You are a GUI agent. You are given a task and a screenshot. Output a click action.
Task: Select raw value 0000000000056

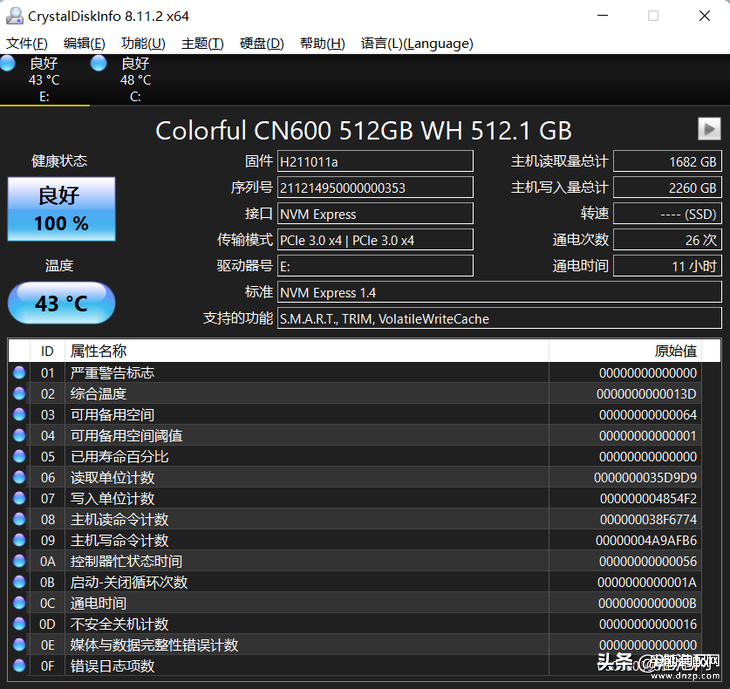648,561
